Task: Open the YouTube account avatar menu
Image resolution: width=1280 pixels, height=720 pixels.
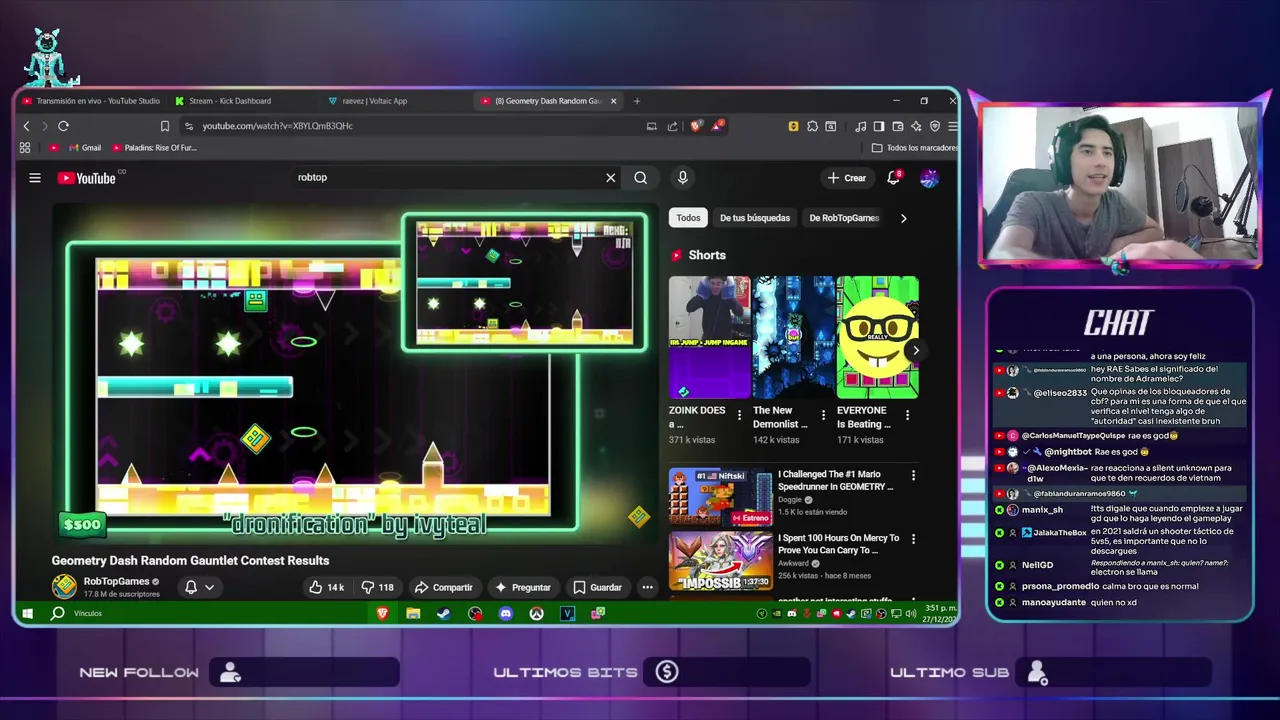Action: [x=929, y=178]
